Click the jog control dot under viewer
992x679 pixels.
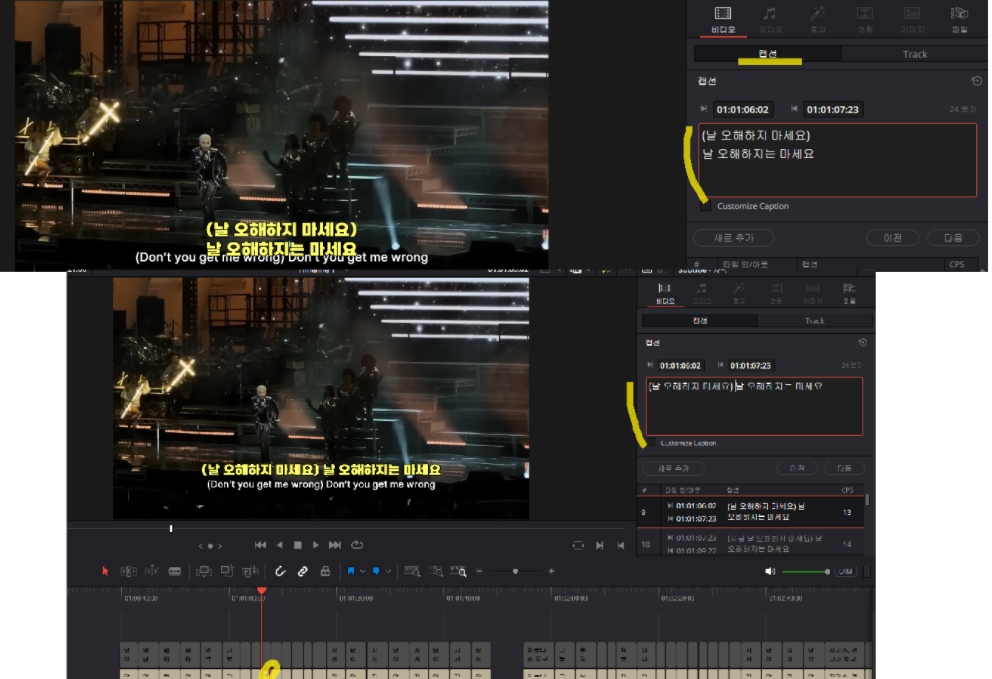point(210,546)
